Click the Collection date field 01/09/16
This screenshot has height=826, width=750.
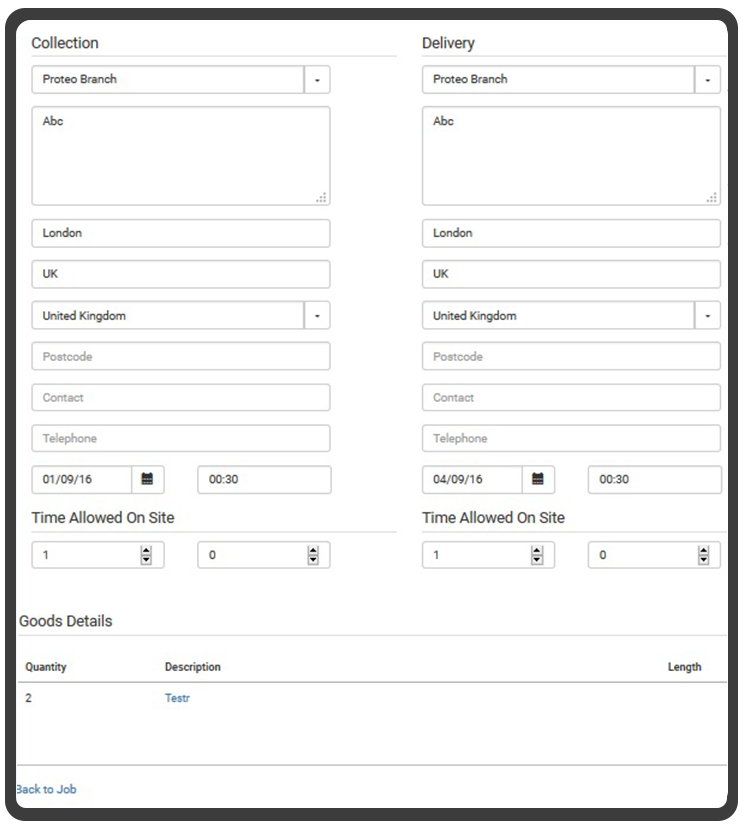click(x=82, y=479)
